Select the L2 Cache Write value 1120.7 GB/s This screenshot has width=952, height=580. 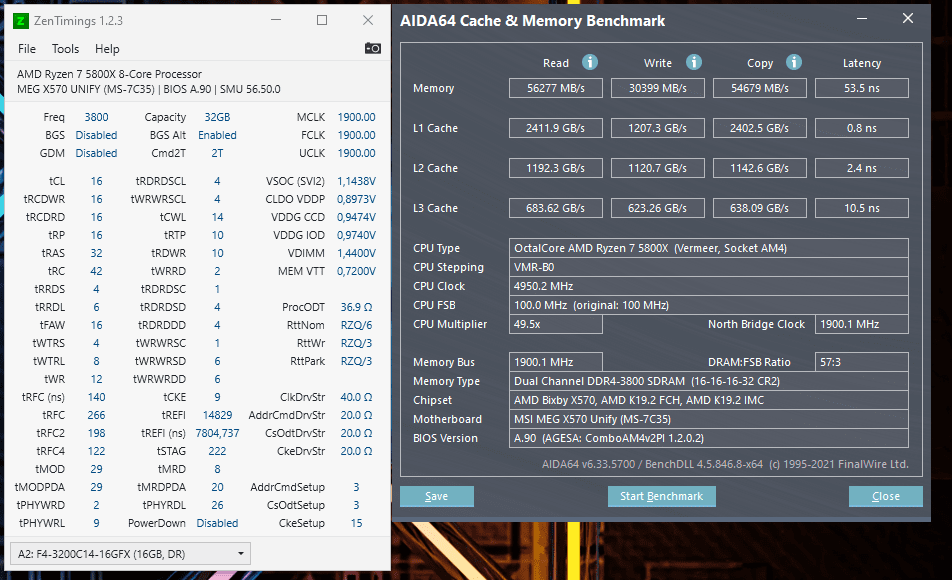tap(658, 168)
